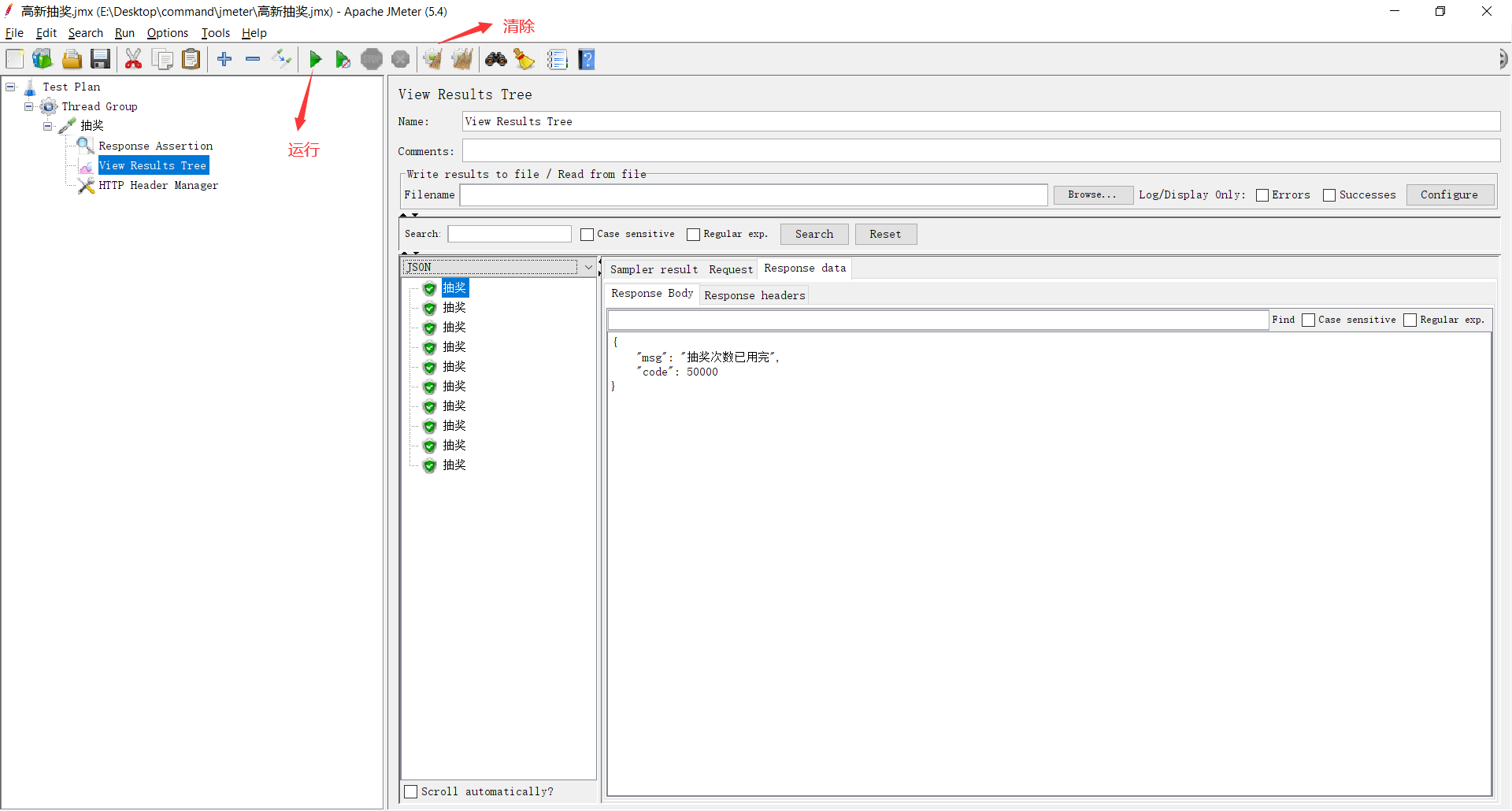Start test with no pauses icon

pyautogui.click(x=343, y=59)
